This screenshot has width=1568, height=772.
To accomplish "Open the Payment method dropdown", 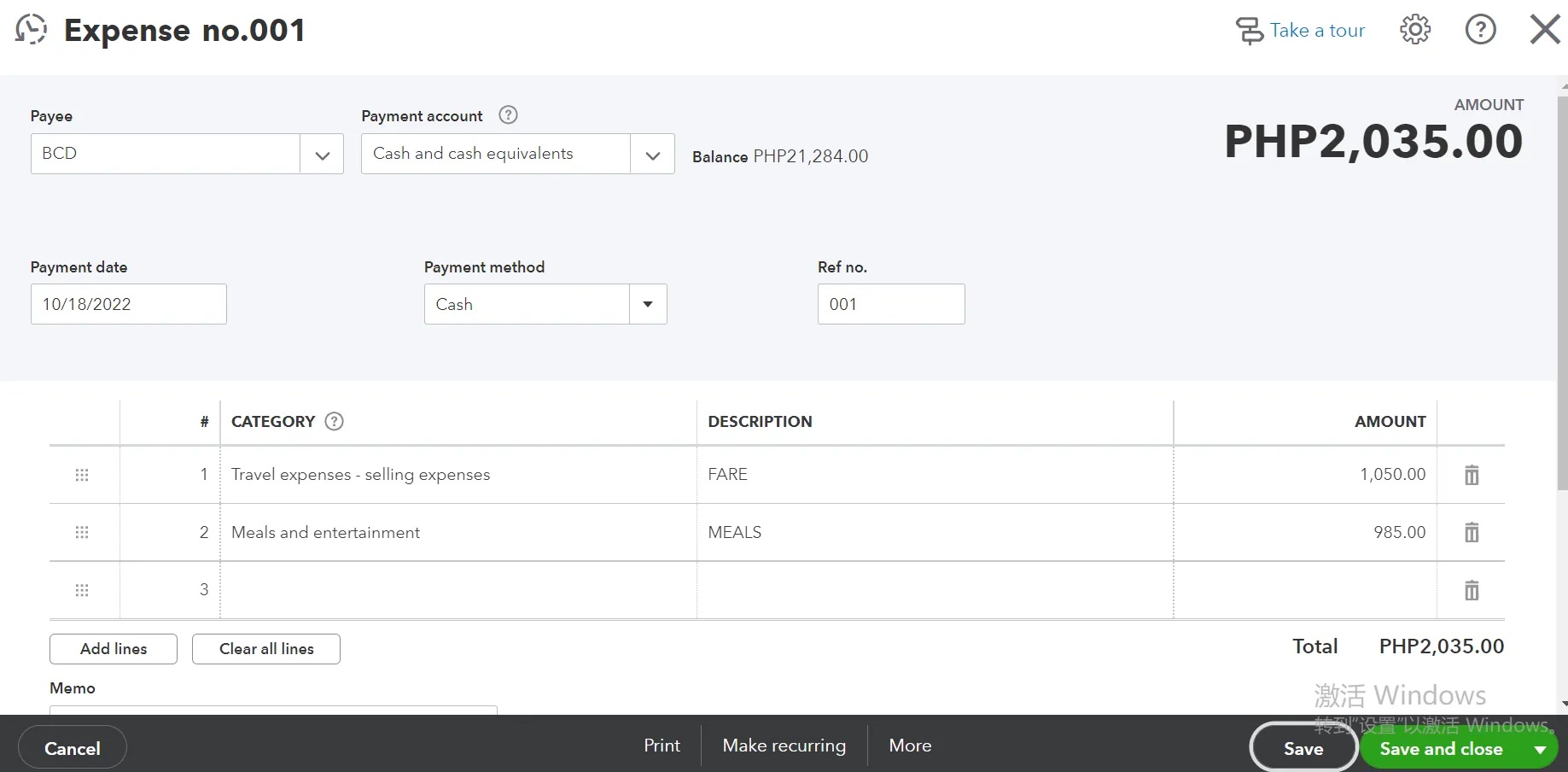I will [648, 305].
